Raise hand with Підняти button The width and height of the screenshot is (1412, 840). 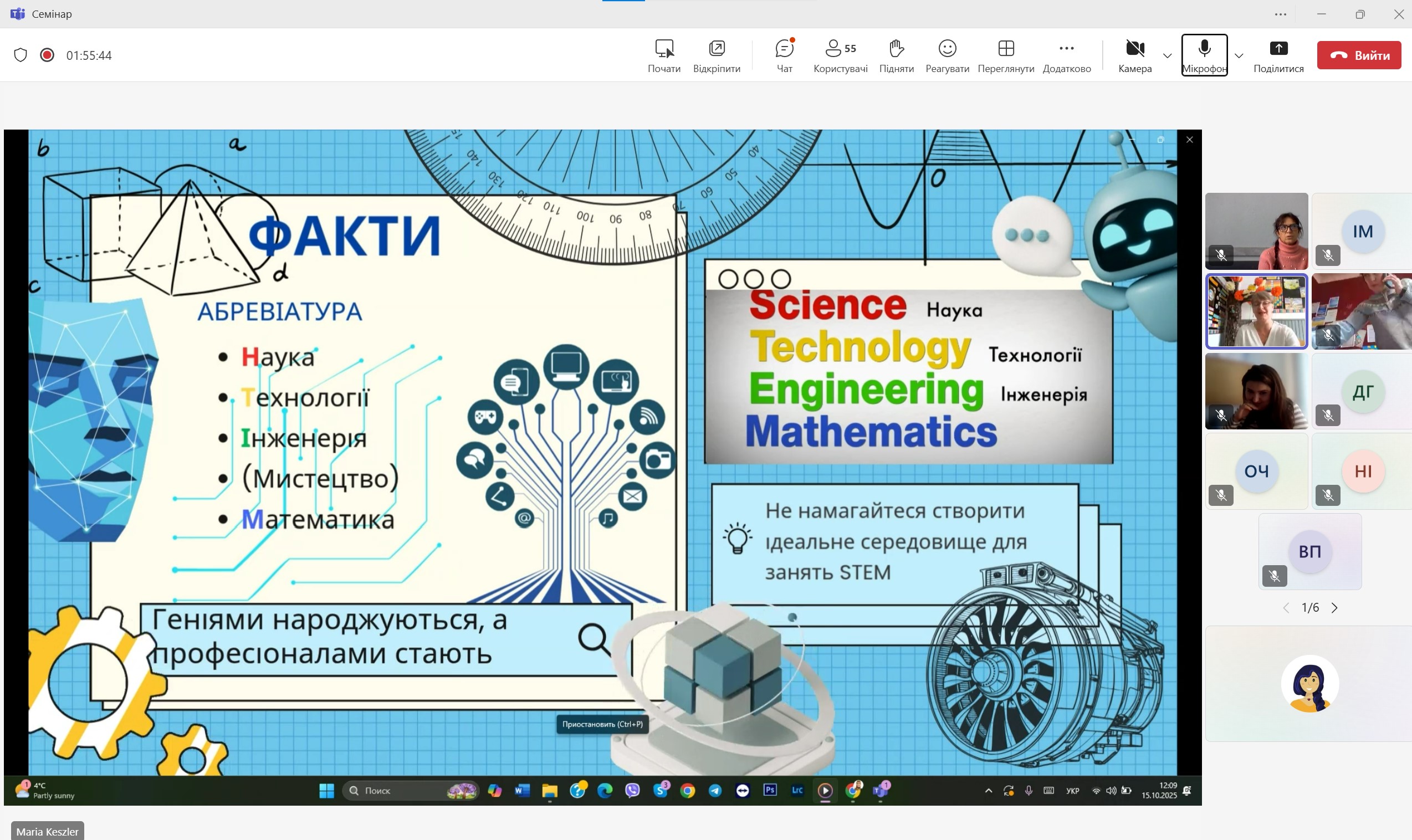click(896, 55)
